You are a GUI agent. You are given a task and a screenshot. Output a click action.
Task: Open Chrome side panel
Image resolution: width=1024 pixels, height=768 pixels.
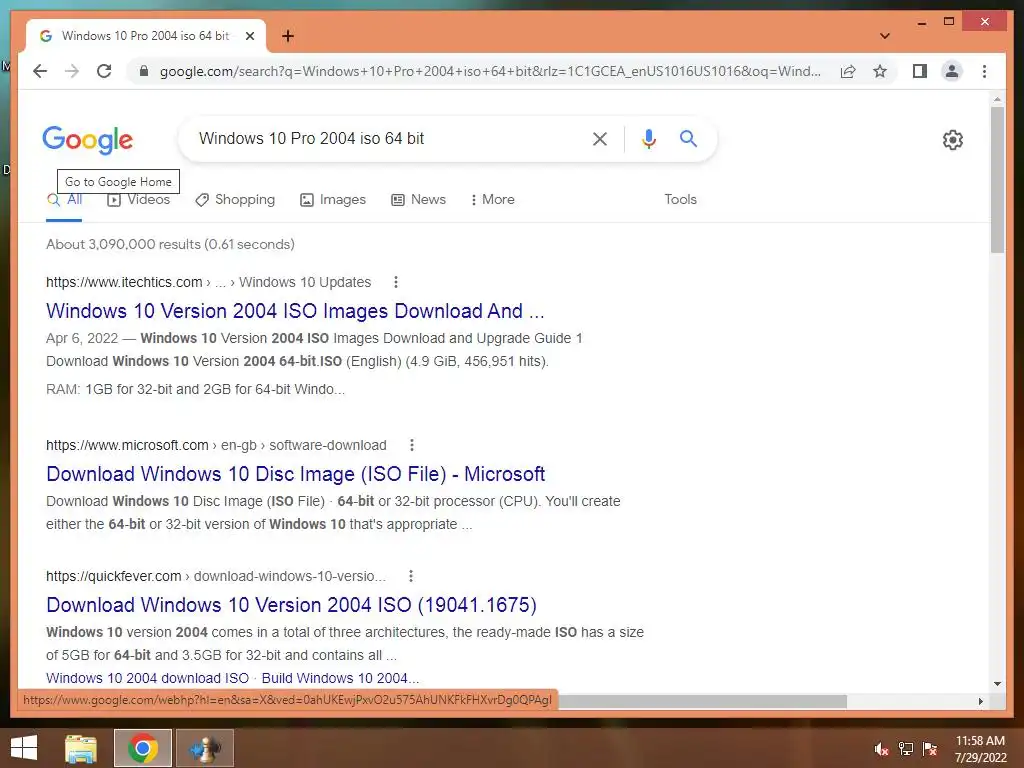tap(920, 71)
